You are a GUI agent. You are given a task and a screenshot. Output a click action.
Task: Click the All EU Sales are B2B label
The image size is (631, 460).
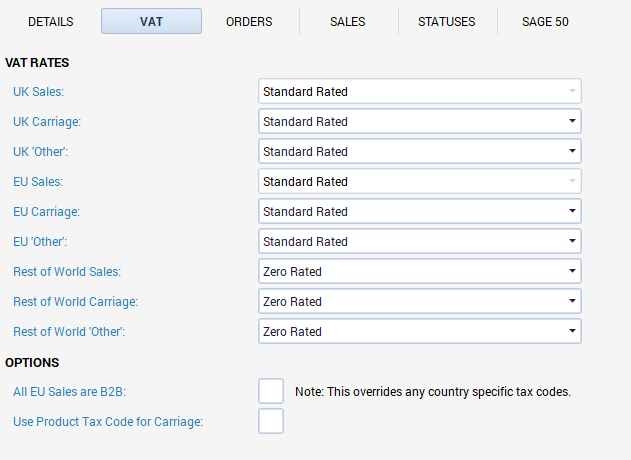click(x=70, y=392)
